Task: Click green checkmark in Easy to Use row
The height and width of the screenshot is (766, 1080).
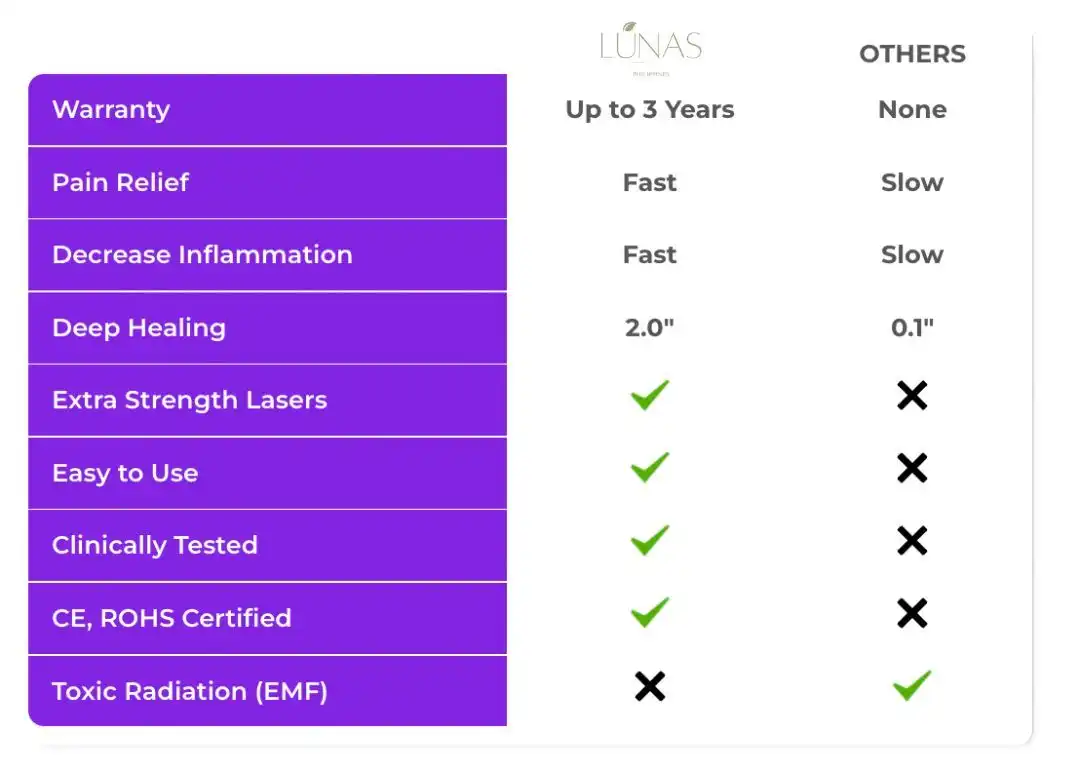Action: [x=650, y=468]
